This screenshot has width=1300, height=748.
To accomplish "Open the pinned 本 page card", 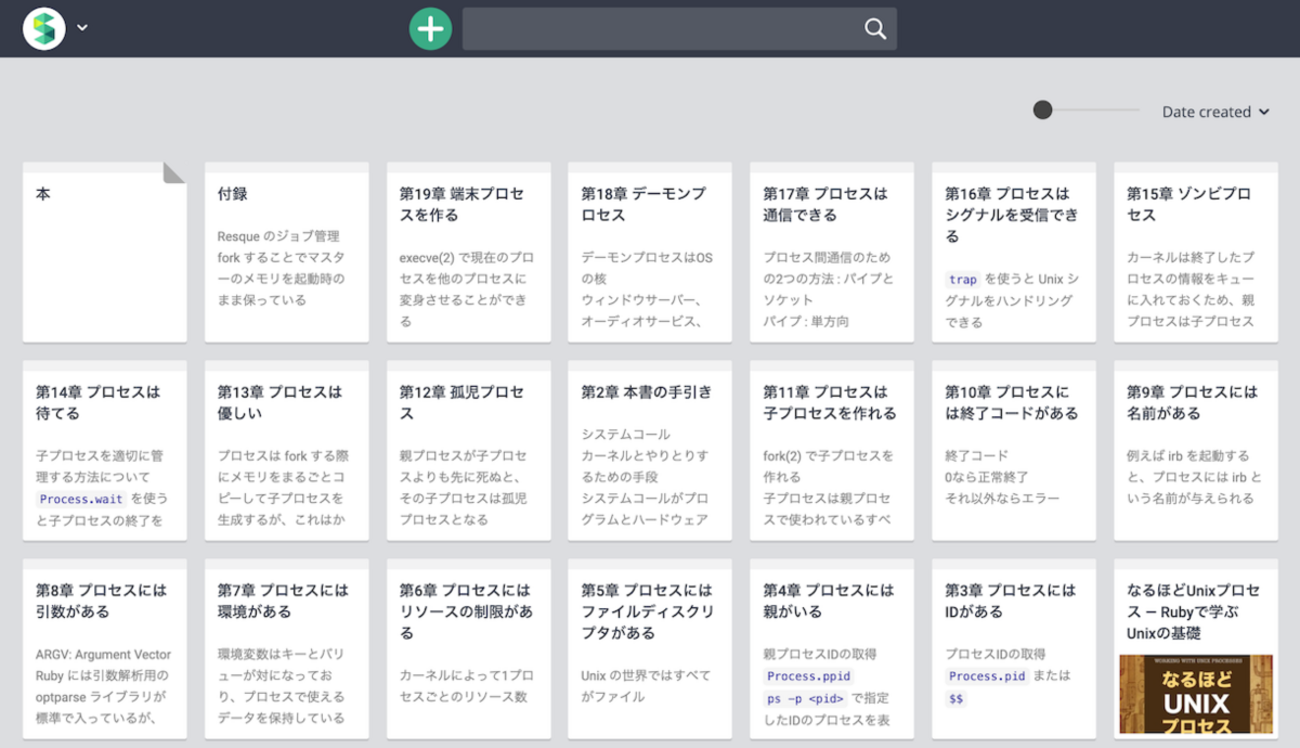I will 104,252.
